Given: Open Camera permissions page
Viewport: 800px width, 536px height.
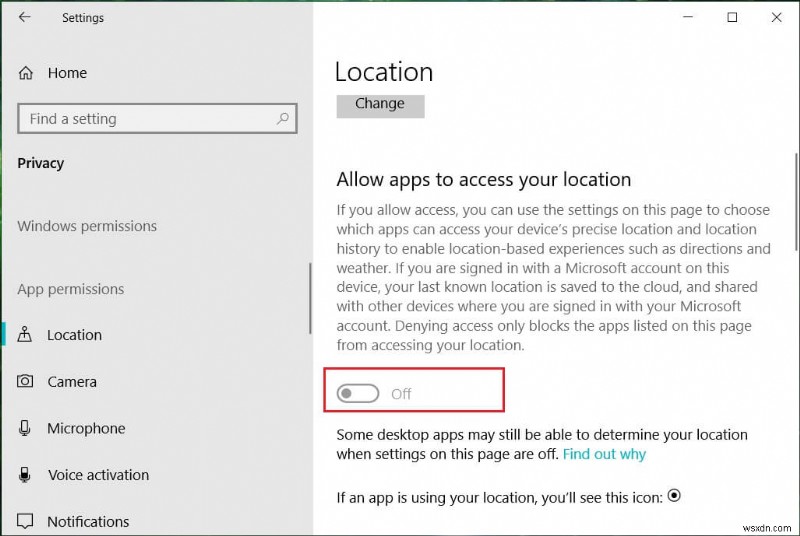Looking at the screenshot, I should 72,382.
